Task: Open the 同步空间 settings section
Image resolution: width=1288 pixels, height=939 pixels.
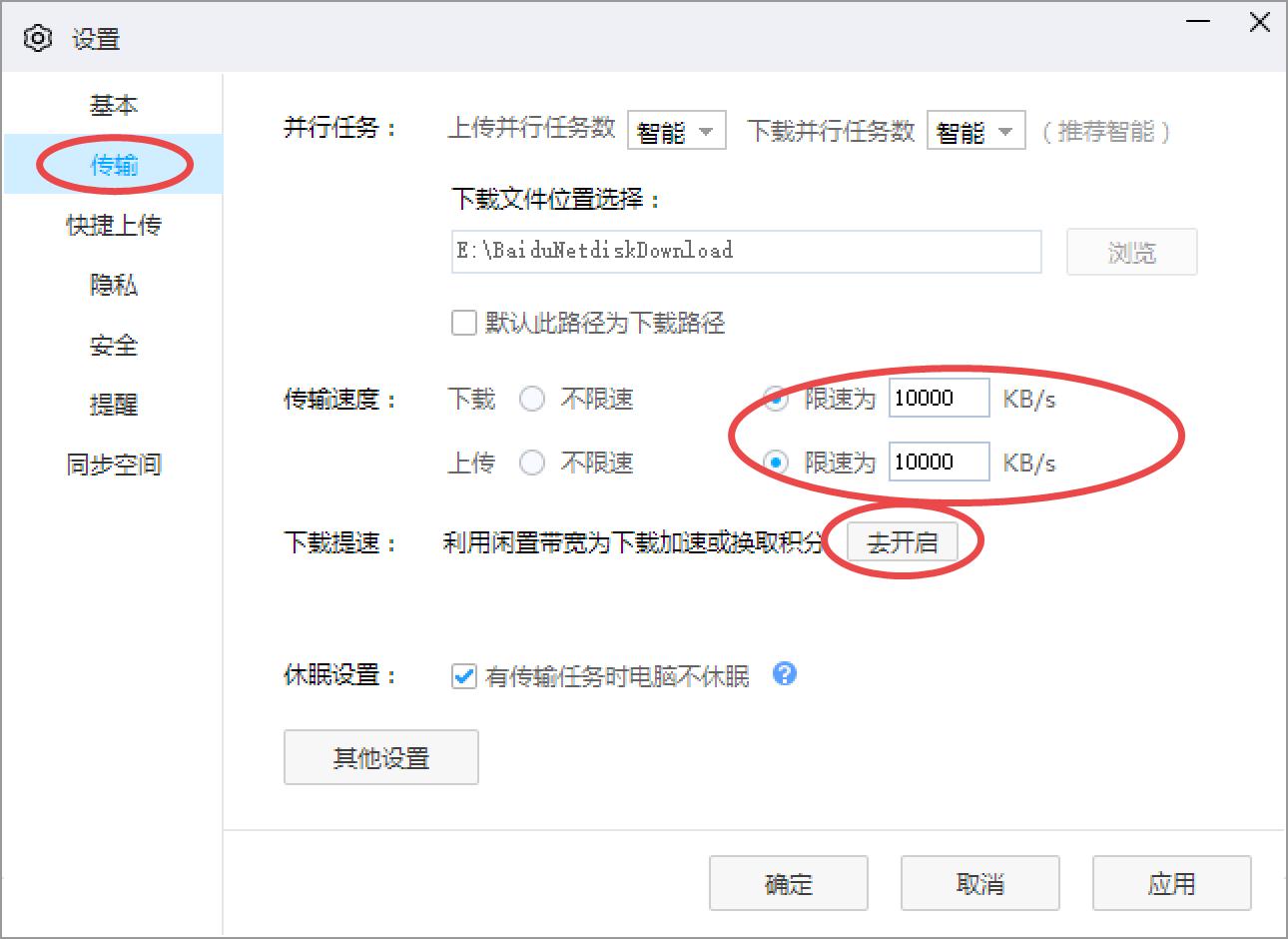Action: point(114,464)
